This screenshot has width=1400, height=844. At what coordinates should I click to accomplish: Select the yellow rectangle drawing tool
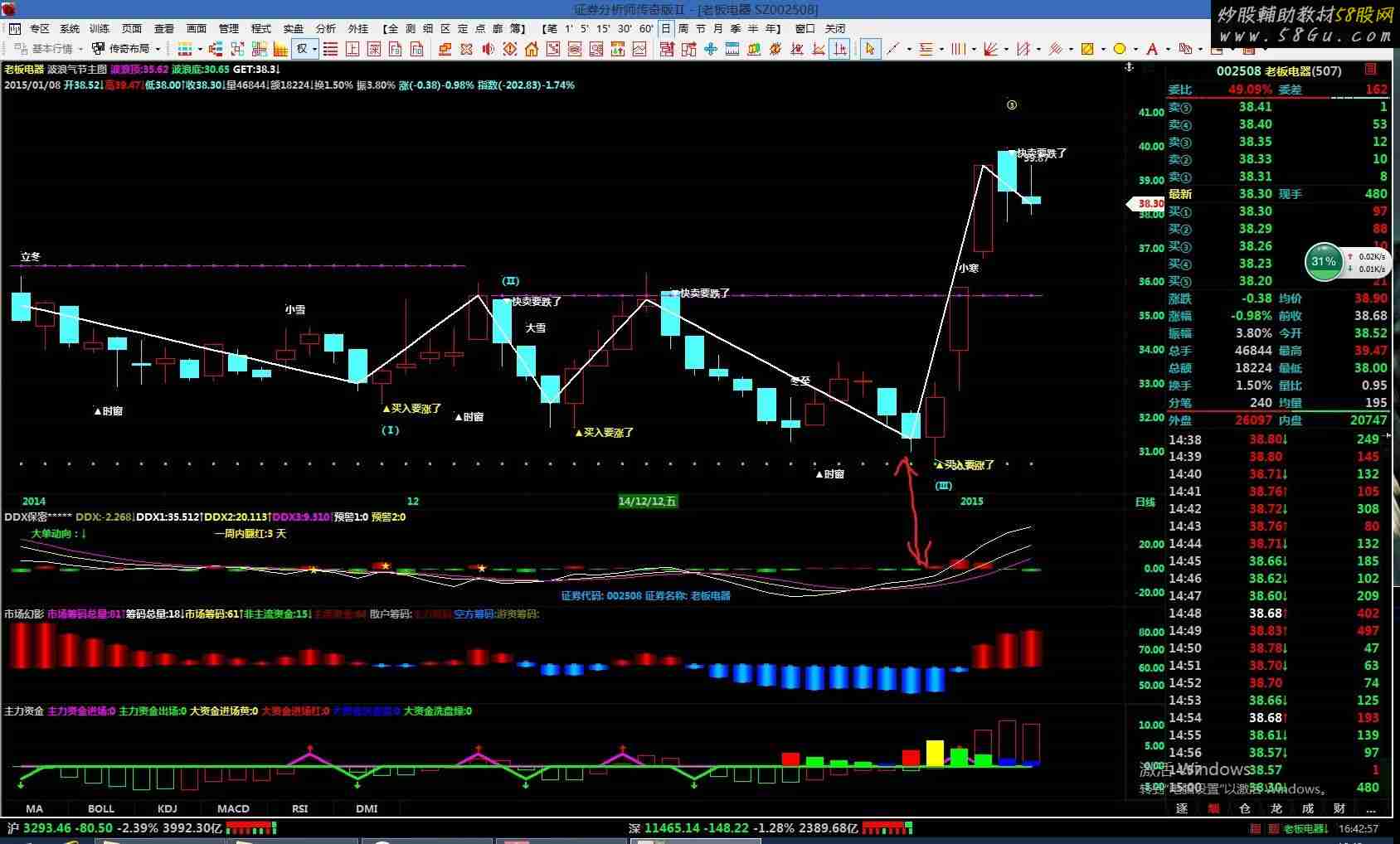tap(1087, 49)
